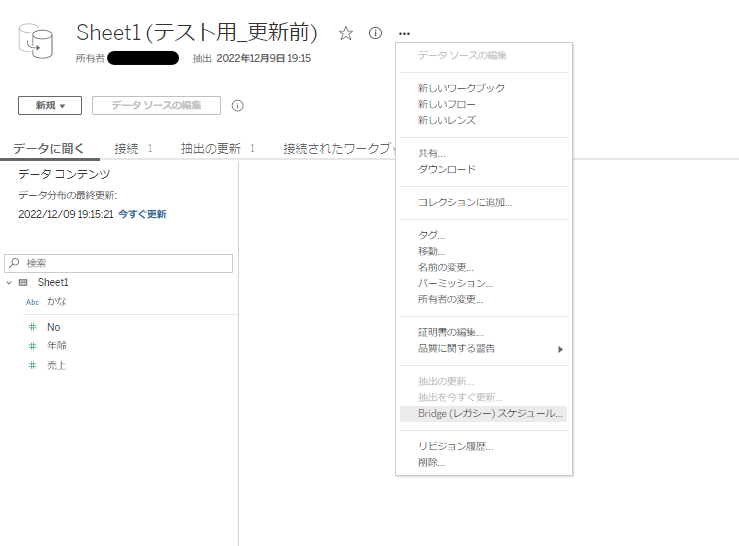Click the data source icon at top left
The width and height of the screenshot is (739, 546).
pos(35,40)
